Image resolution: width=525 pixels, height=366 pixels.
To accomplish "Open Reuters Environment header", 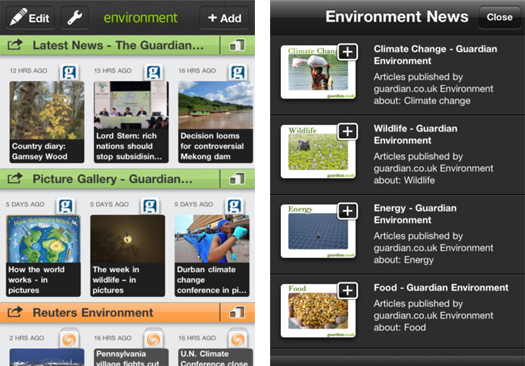I will [93, 312].
